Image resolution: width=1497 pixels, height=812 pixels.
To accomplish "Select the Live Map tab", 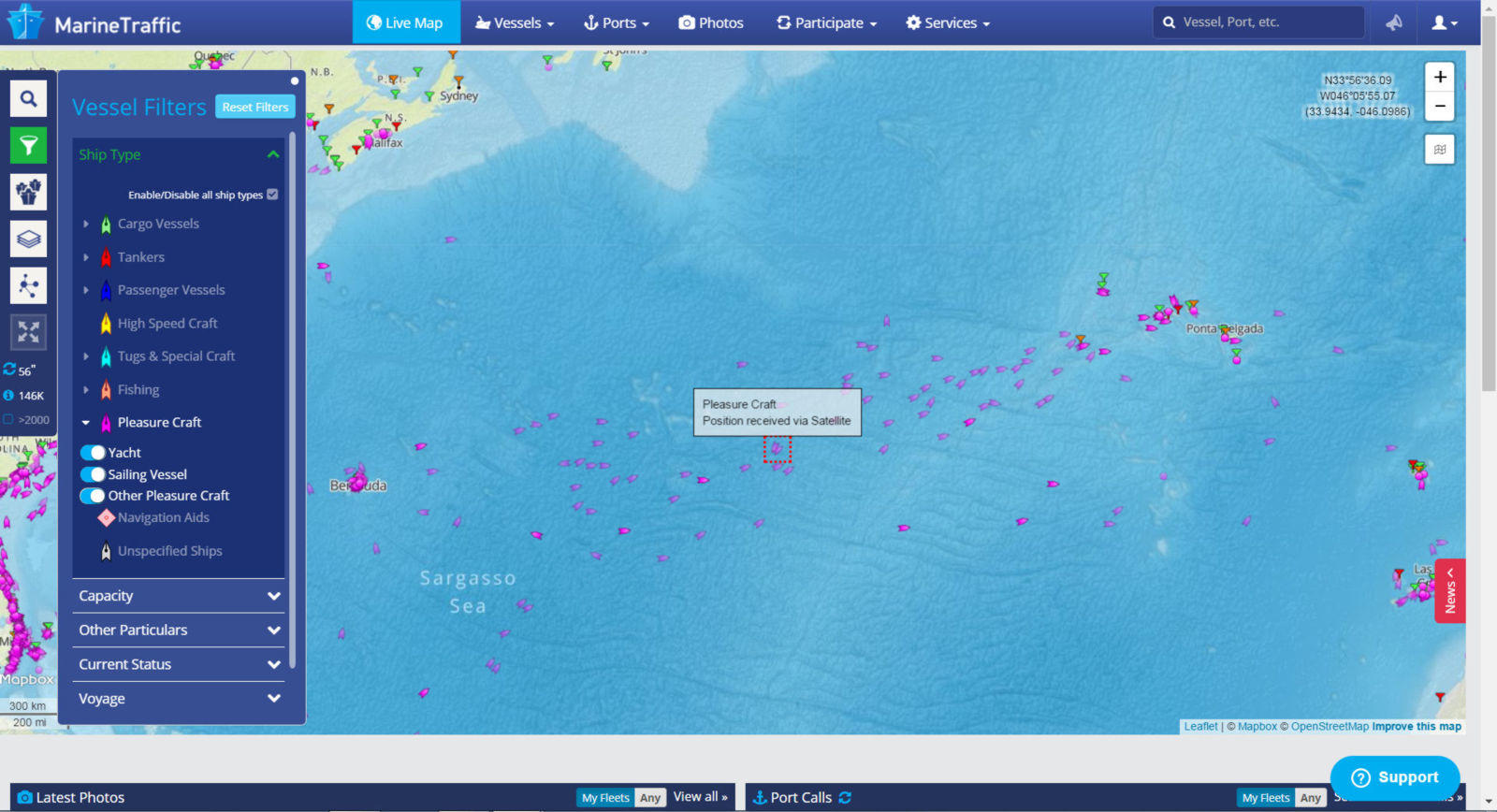I will pos(406,22).
